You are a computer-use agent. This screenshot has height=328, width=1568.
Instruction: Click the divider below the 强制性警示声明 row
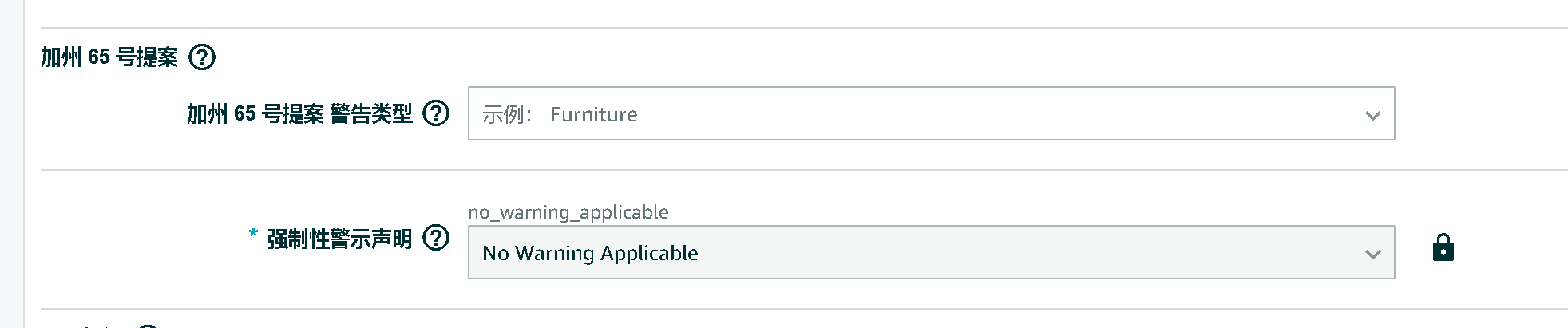click(804, 309)
